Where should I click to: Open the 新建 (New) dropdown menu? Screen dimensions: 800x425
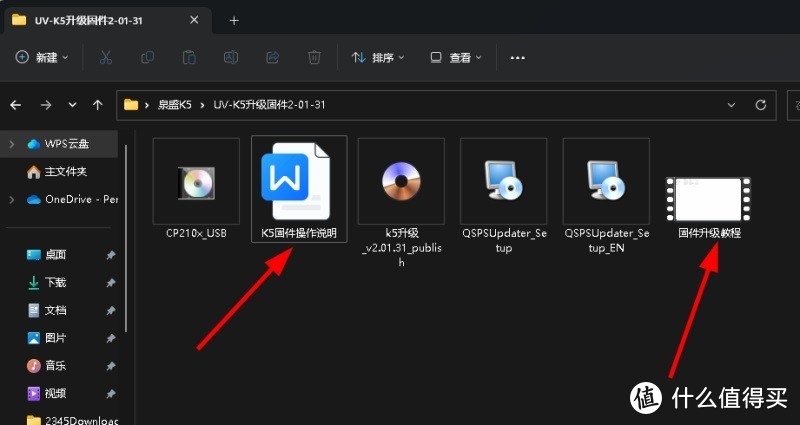click(42, 58)
